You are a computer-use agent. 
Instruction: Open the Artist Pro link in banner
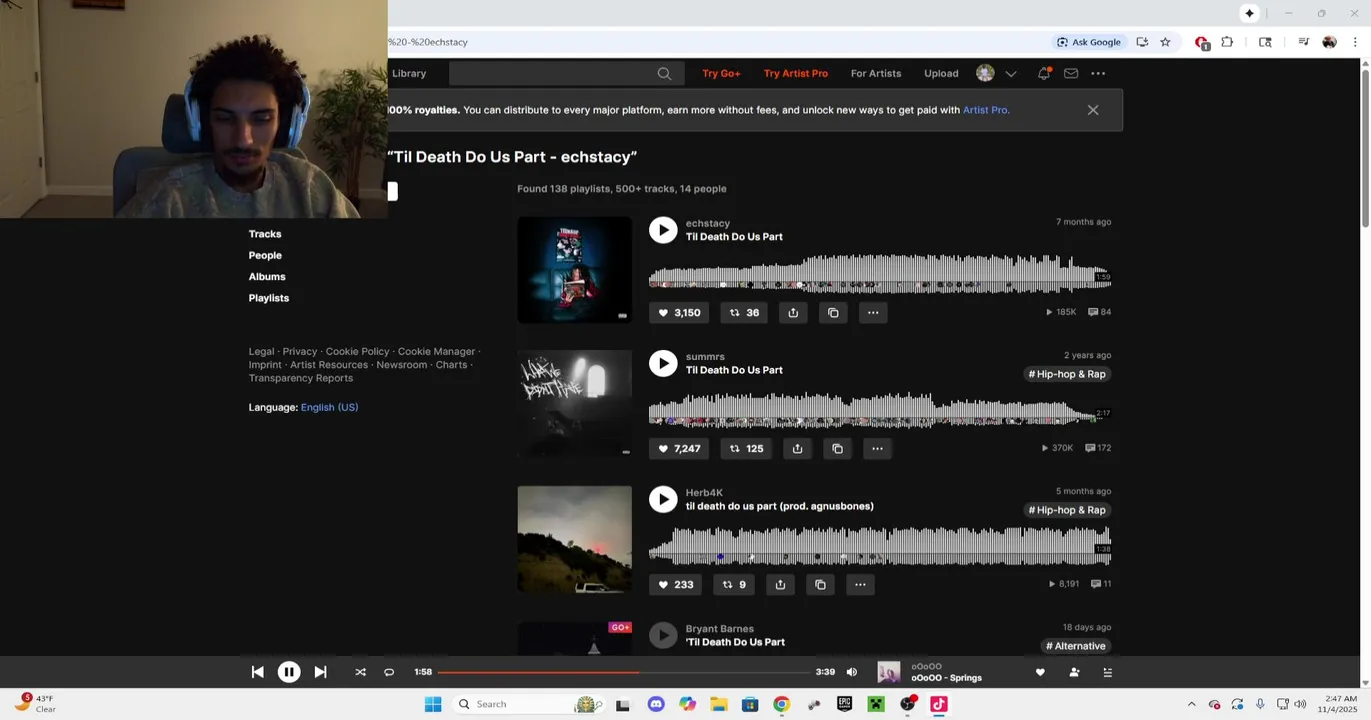(x=985, y=110)
